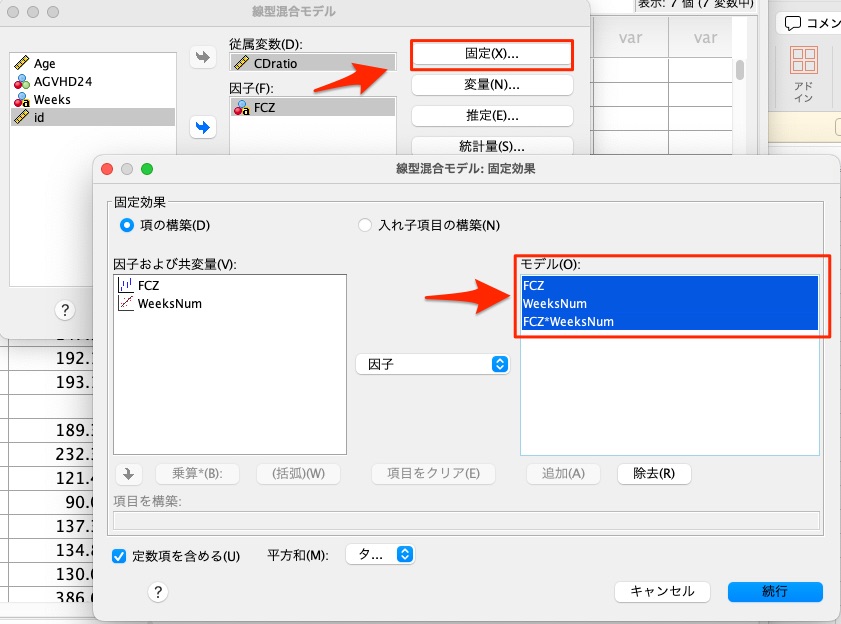Click the blue arrow beside the 因子 list
841x624 pixels.
pyautogui.click(x=203, y=127)
